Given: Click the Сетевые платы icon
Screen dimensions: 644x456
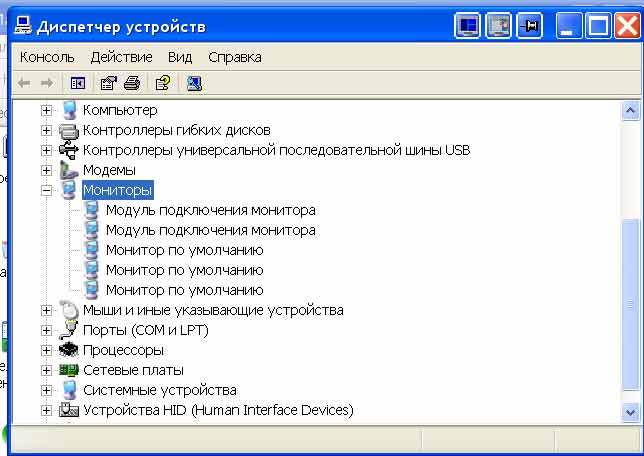Looking at the screenshot, I should pyautogui.click(x=68, y=370).
